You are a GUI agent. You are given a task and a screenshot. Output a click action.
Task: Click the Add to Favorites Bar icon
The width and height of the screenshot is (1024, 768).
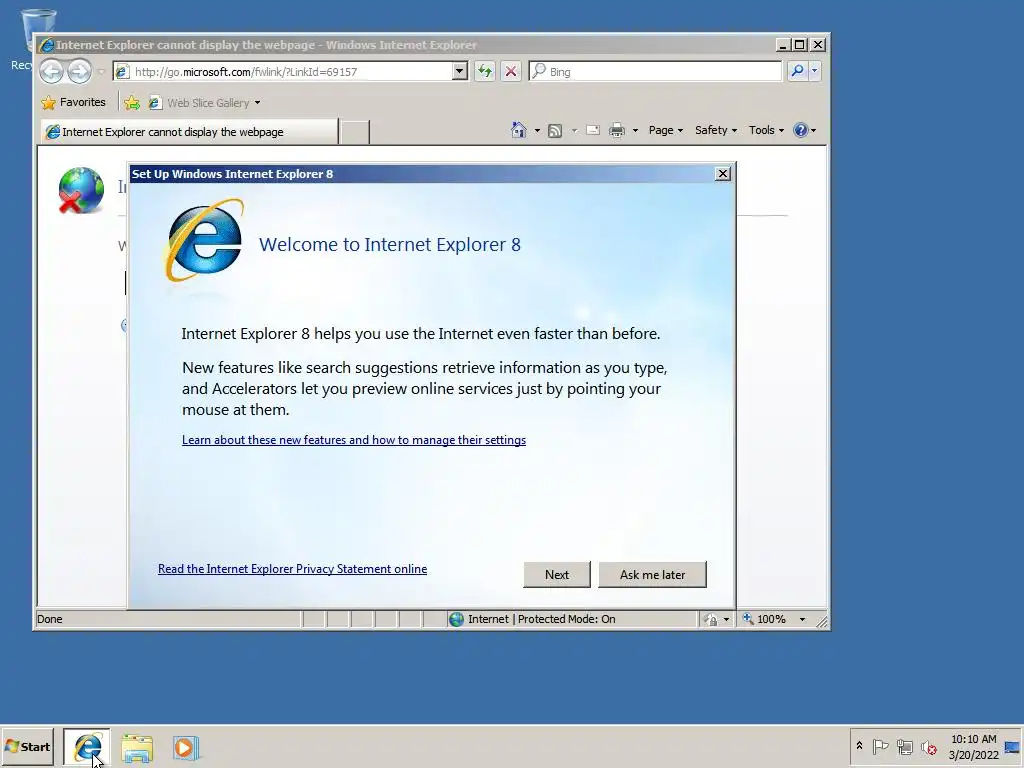132,103
